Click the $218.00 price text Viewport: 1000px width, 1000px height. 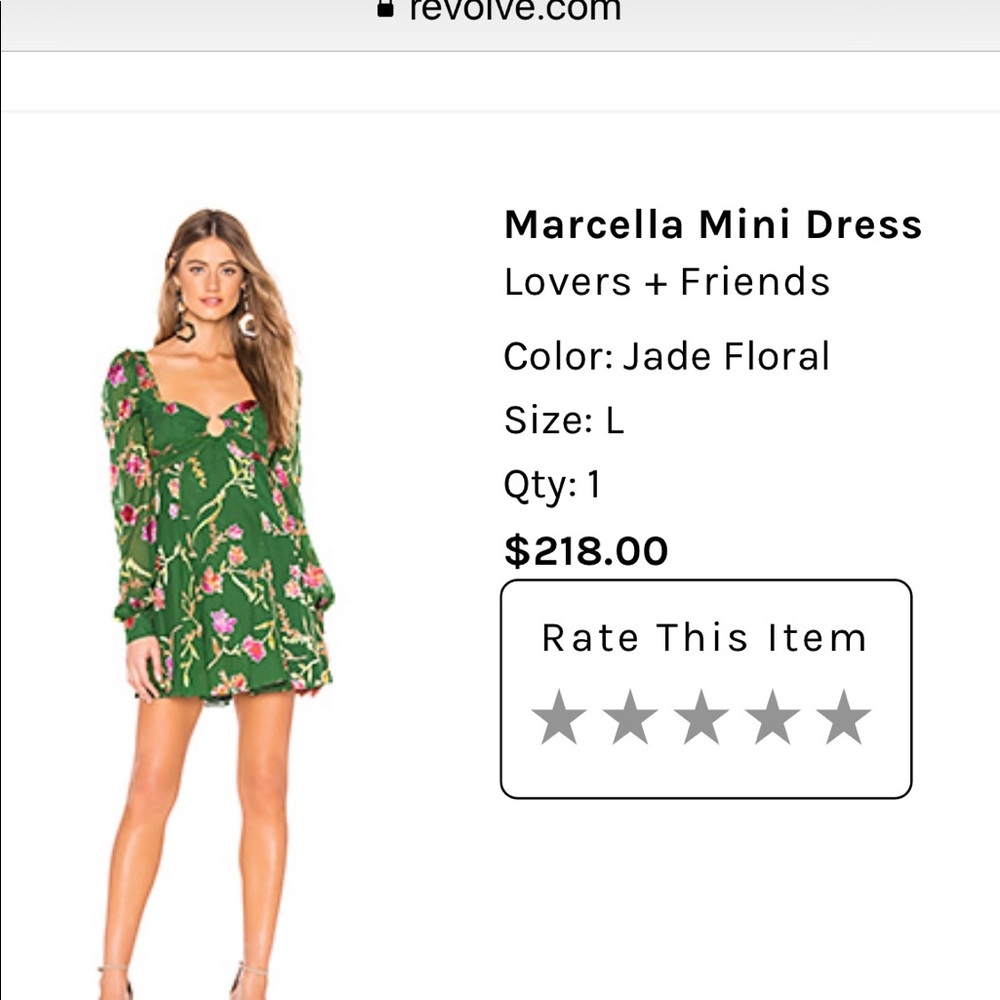(x=586, y=549)
